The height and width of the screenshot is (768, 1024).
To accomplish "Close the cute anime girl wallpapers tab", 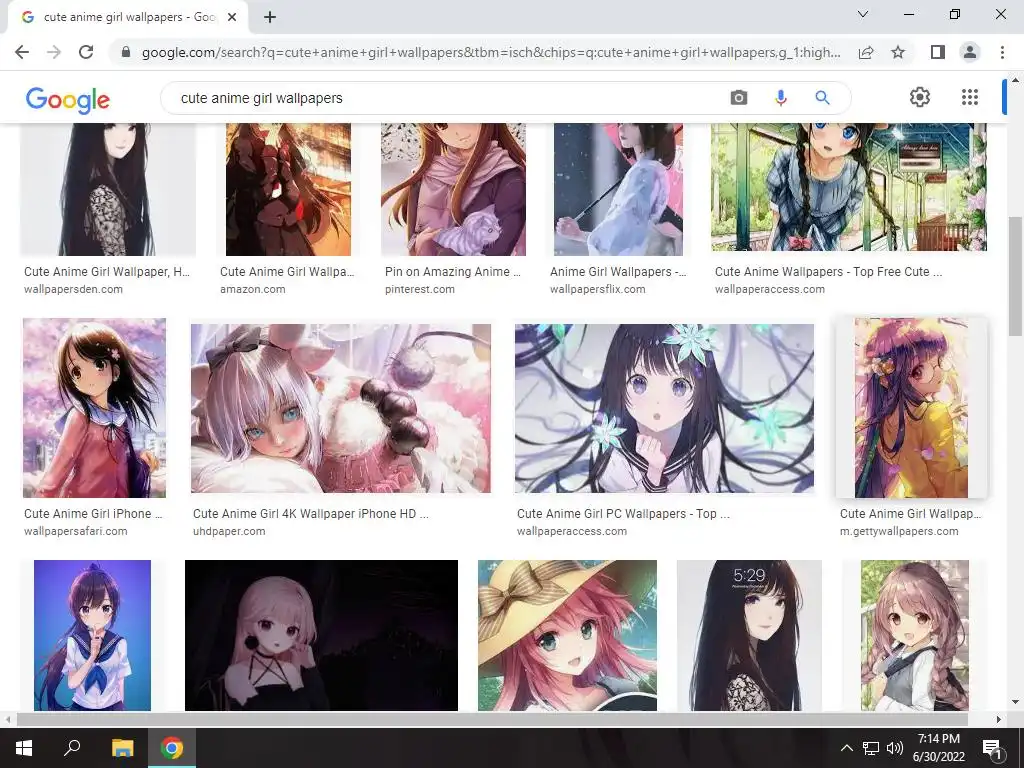I will click(232, 18).
